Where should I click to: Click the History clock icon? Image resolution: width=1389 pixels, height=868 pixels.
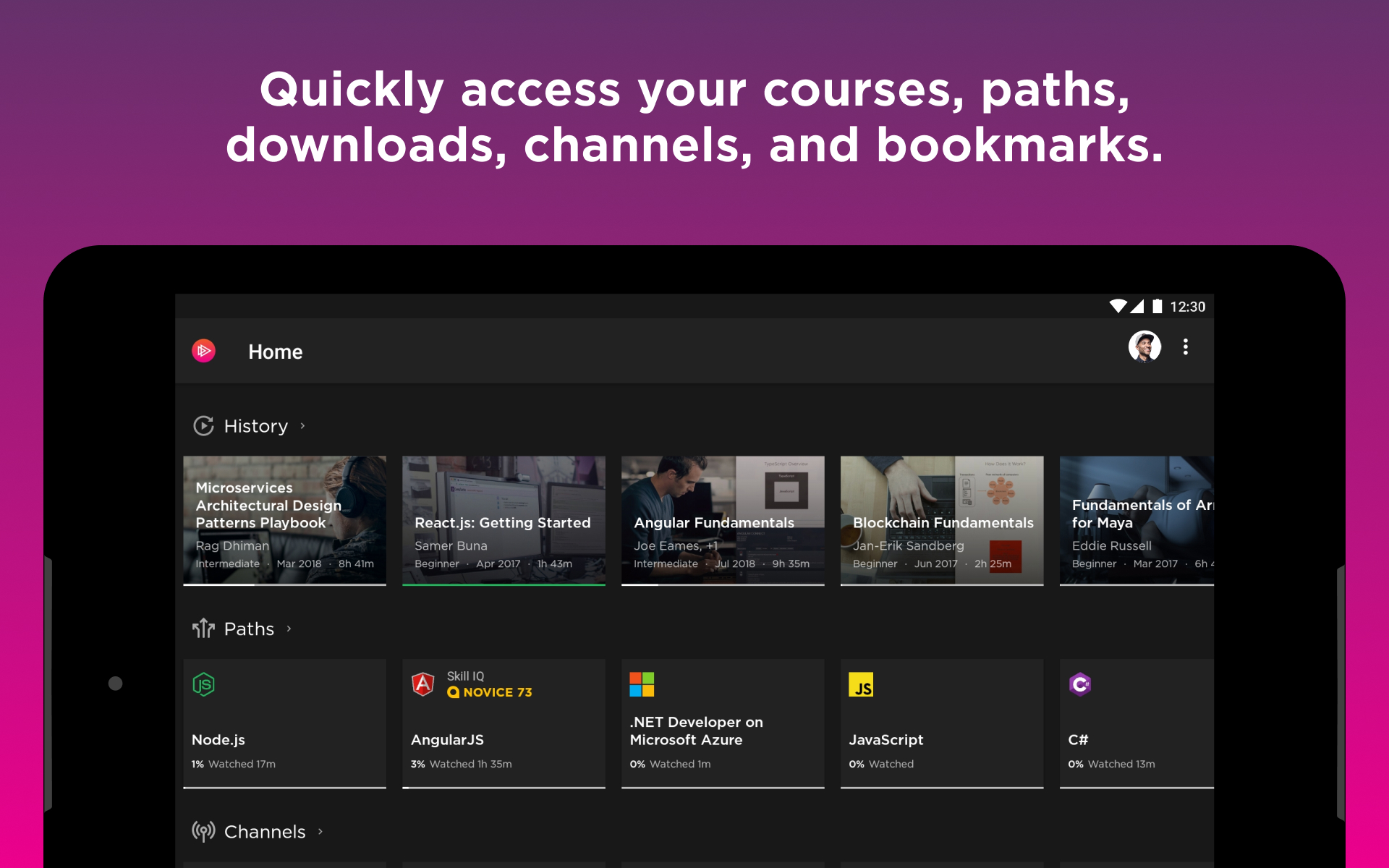[203, 426]
